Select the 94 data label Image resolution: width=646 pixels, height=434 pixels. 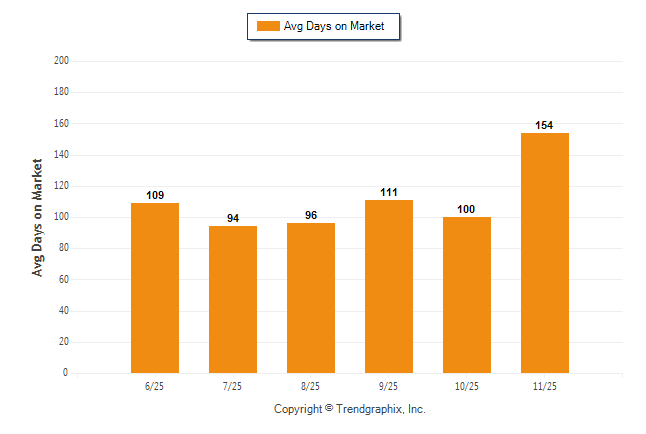click(233, 219)
